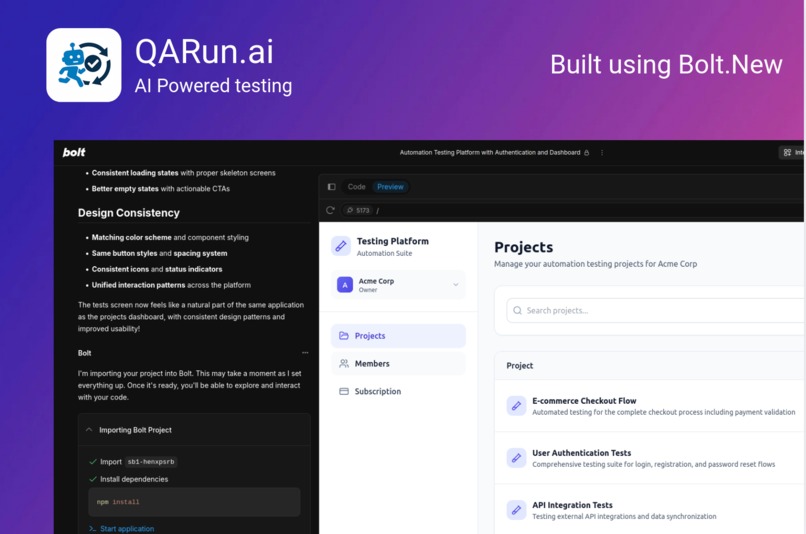Click the 'Automation Suite' subtitle text
The height and width of the screenshot is (534, 806).
click(384, 253)
